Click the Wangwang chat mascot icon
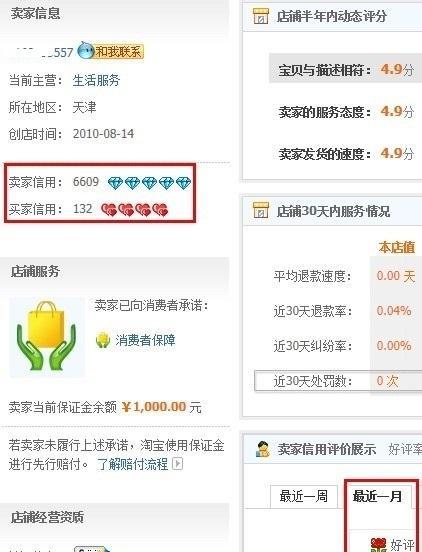 click(x=86, y=51)
